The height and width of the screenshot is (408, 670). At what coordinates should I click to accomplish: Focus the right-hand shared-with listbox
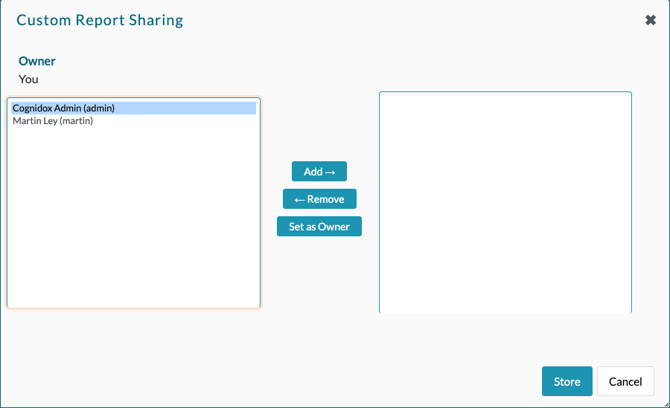click(505, 202)
